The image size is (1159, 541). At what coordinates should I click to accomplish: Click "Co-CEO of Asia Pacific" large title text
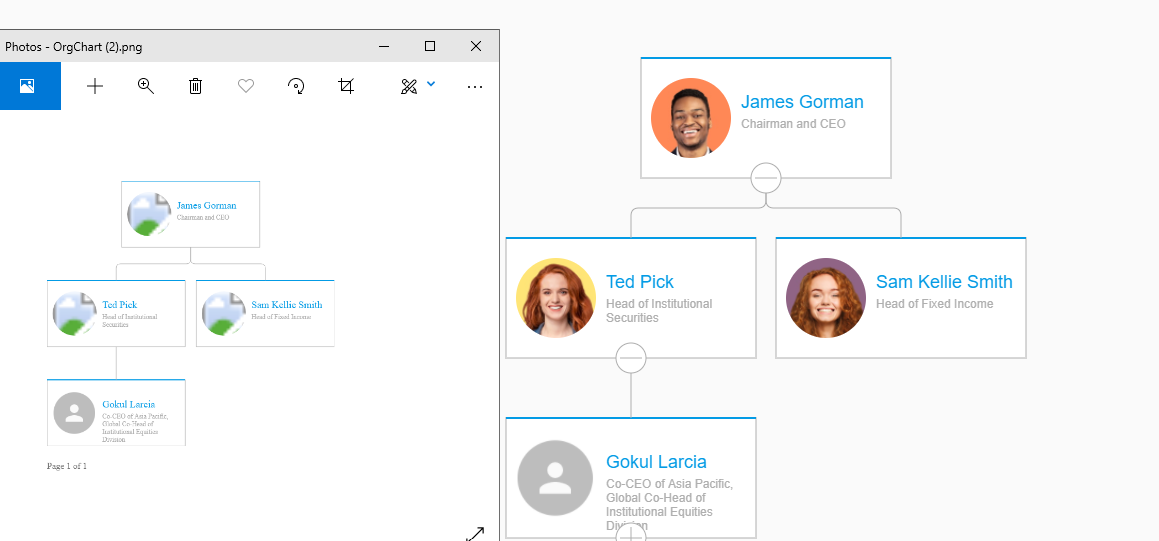click(669, 484)
